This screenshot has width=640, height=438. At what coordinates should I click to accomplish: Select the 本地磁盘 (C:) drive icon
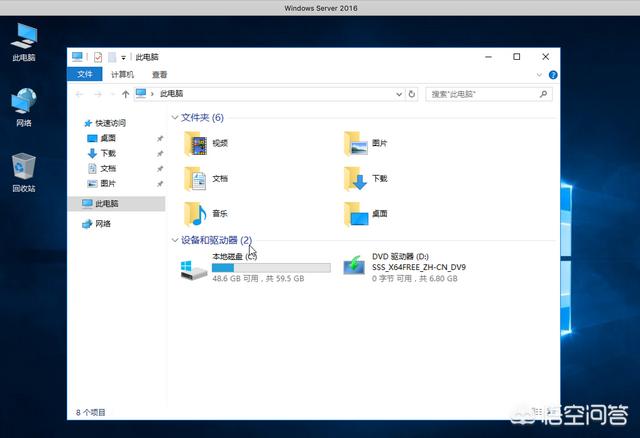[x=194, y=270]
